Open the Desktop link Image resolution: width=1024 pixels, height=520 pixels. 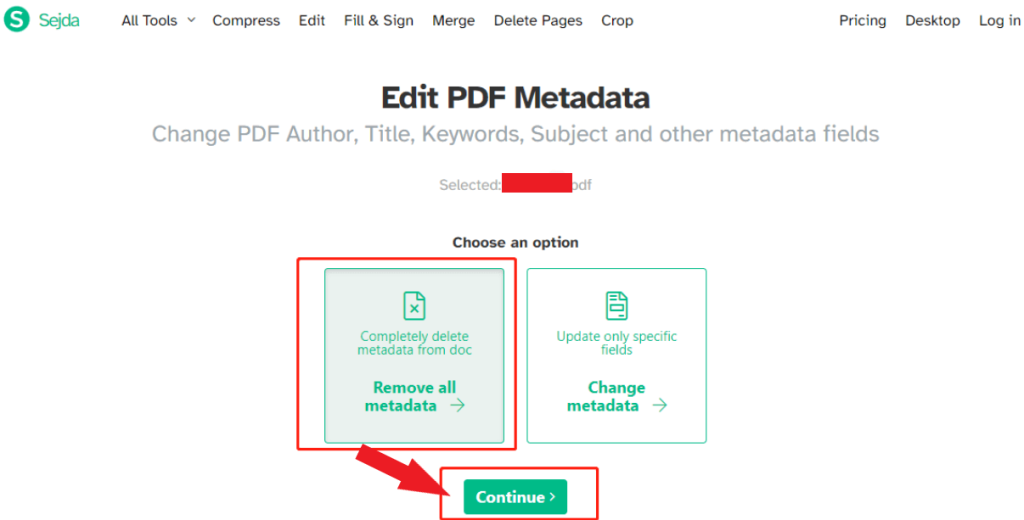932,20
